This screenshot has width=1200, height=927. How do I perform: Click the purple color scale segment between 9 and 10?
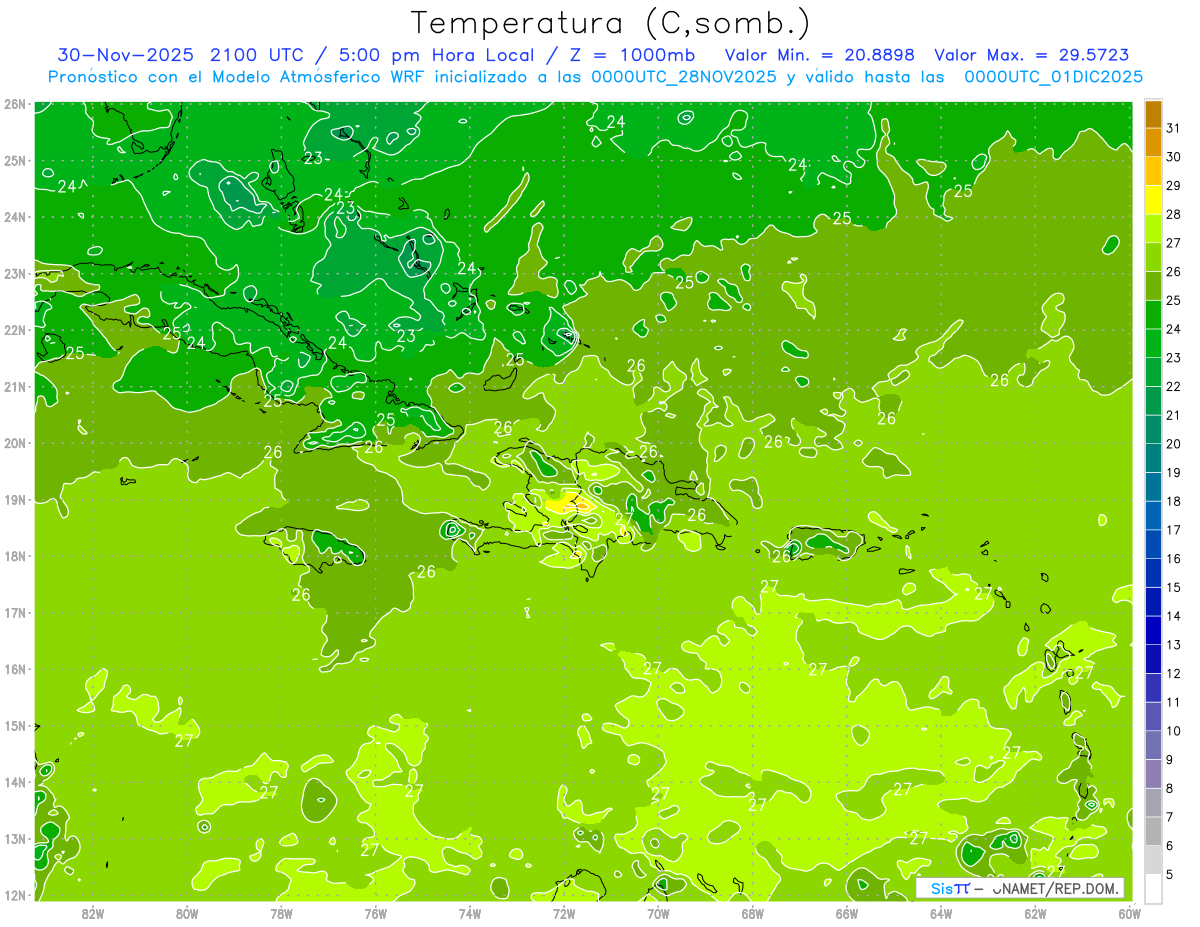(x=1153, y=744)
